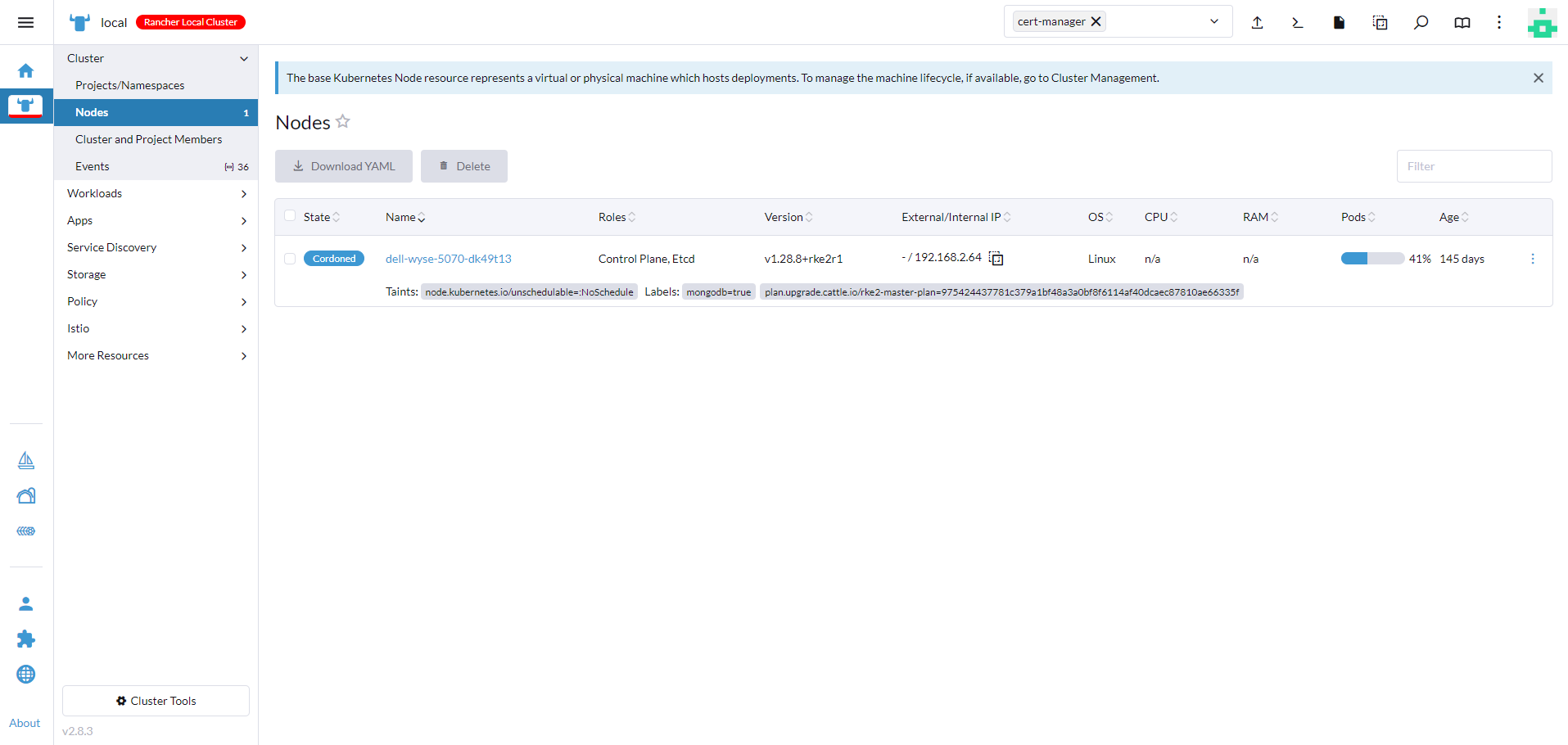Remove the cert-manager namespace filter
This screenshot has width=1568, height=745.
(x=1096, y=21)
